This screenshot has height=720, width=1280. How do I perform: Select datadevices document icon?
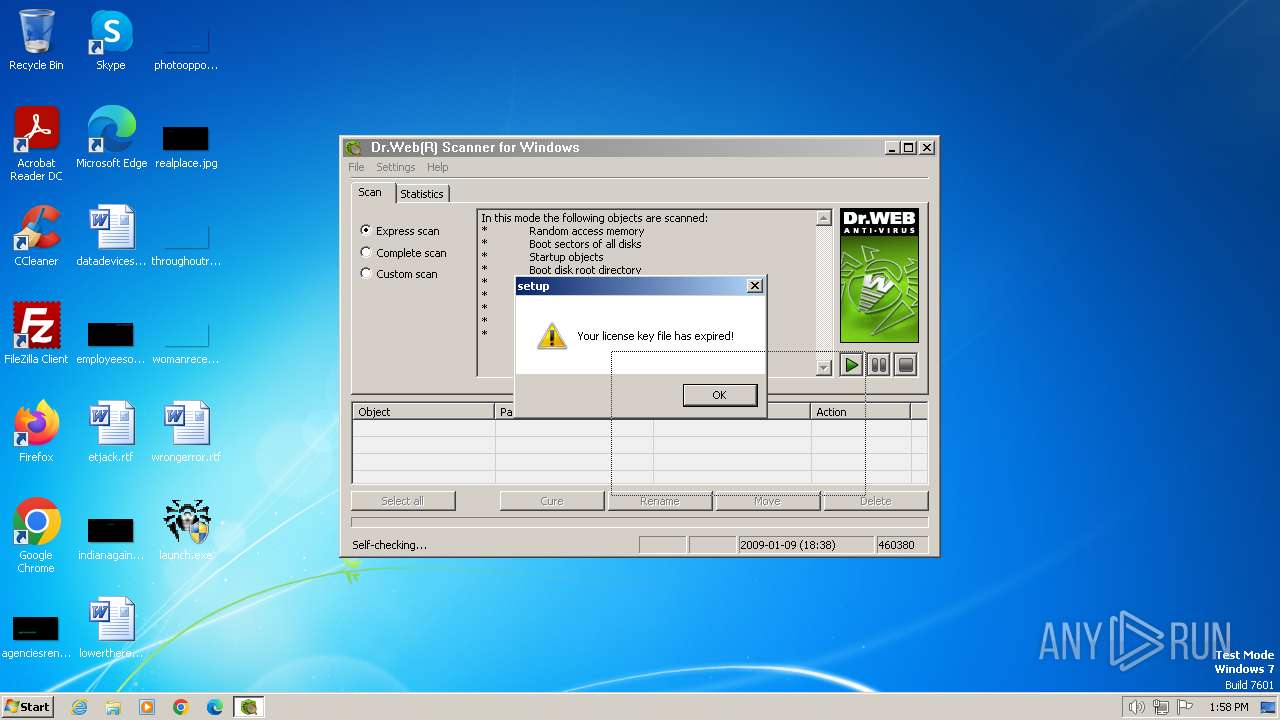click(x=110, y=235)
